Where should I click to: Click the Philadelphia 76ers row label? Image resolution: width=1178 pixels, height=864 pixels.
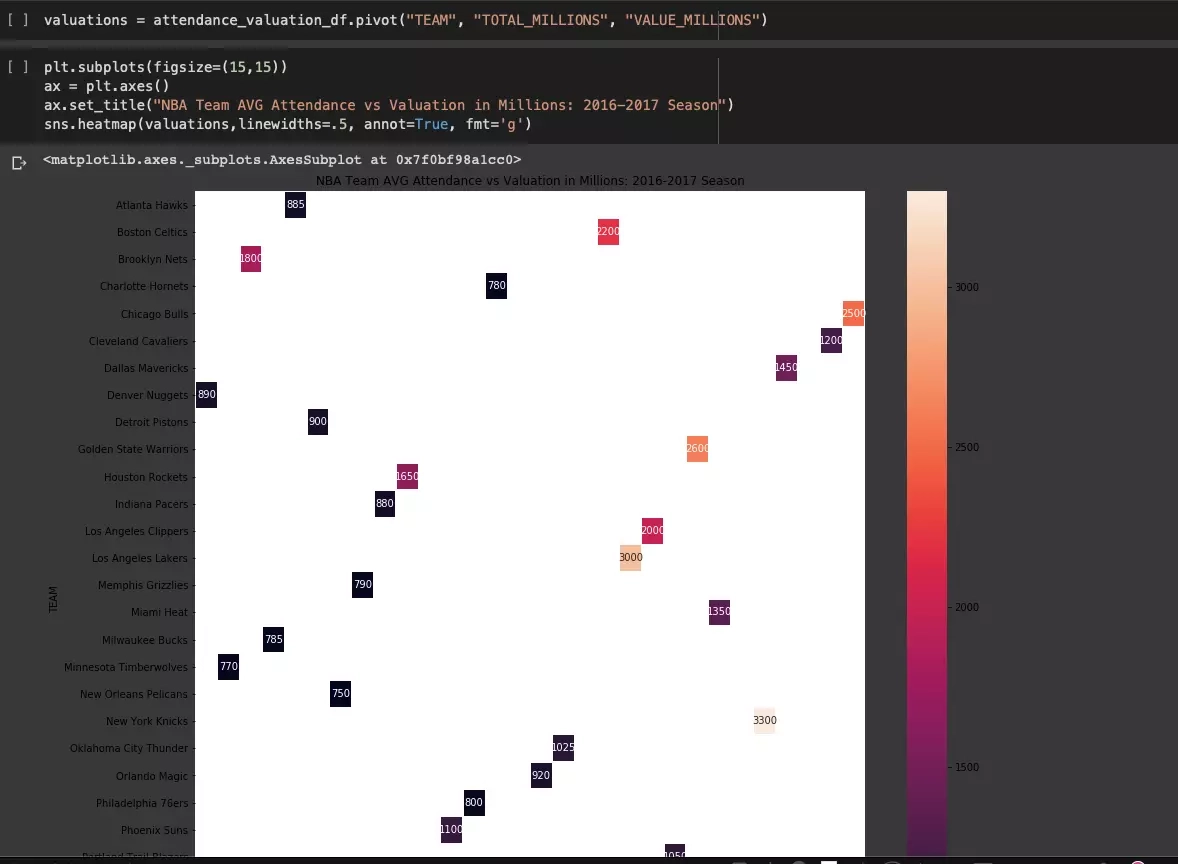142,803
